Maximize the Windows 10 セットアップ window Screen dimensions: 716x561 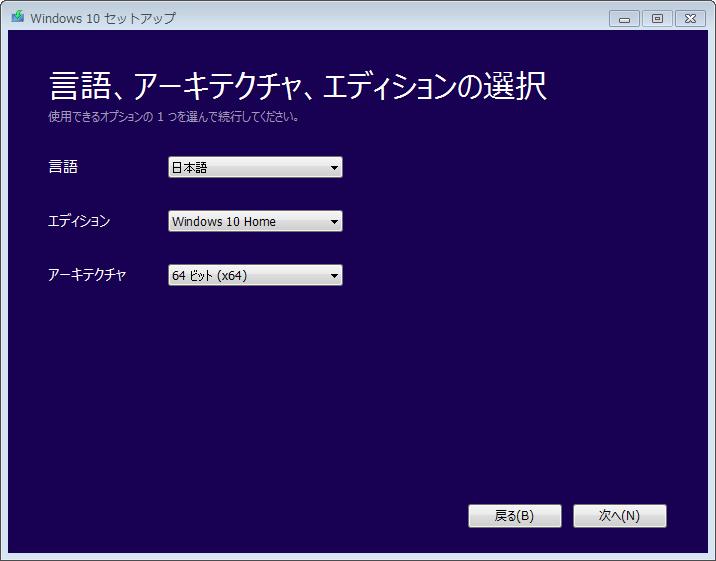pyautogui.click(x=657, y=19)
